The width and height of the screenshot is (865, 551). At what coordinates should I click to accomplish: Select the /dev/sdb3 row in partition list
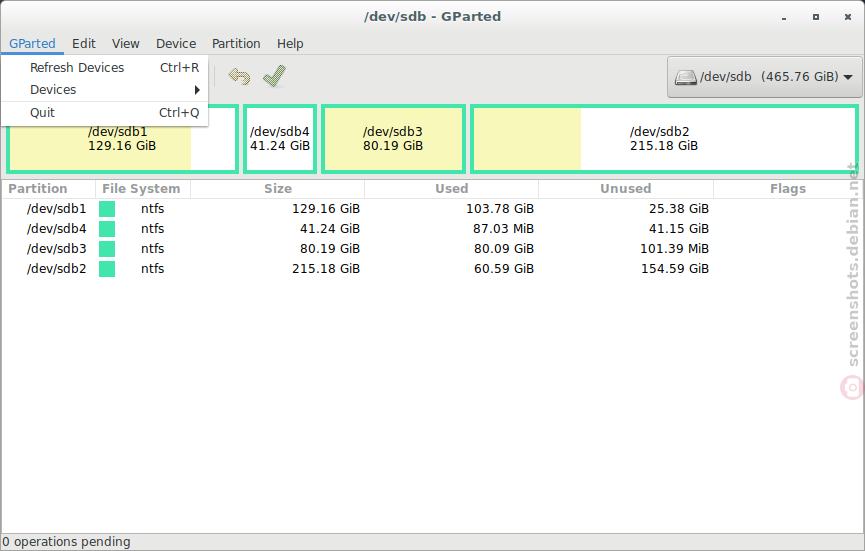pyautogui.click(x=432, y=248)
